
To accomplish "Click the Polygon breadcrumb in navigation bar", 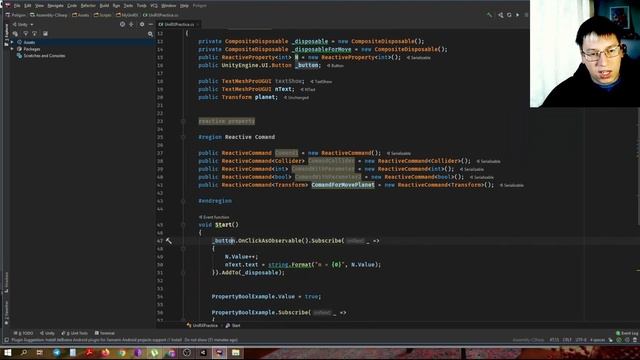I will pos(16,15).
